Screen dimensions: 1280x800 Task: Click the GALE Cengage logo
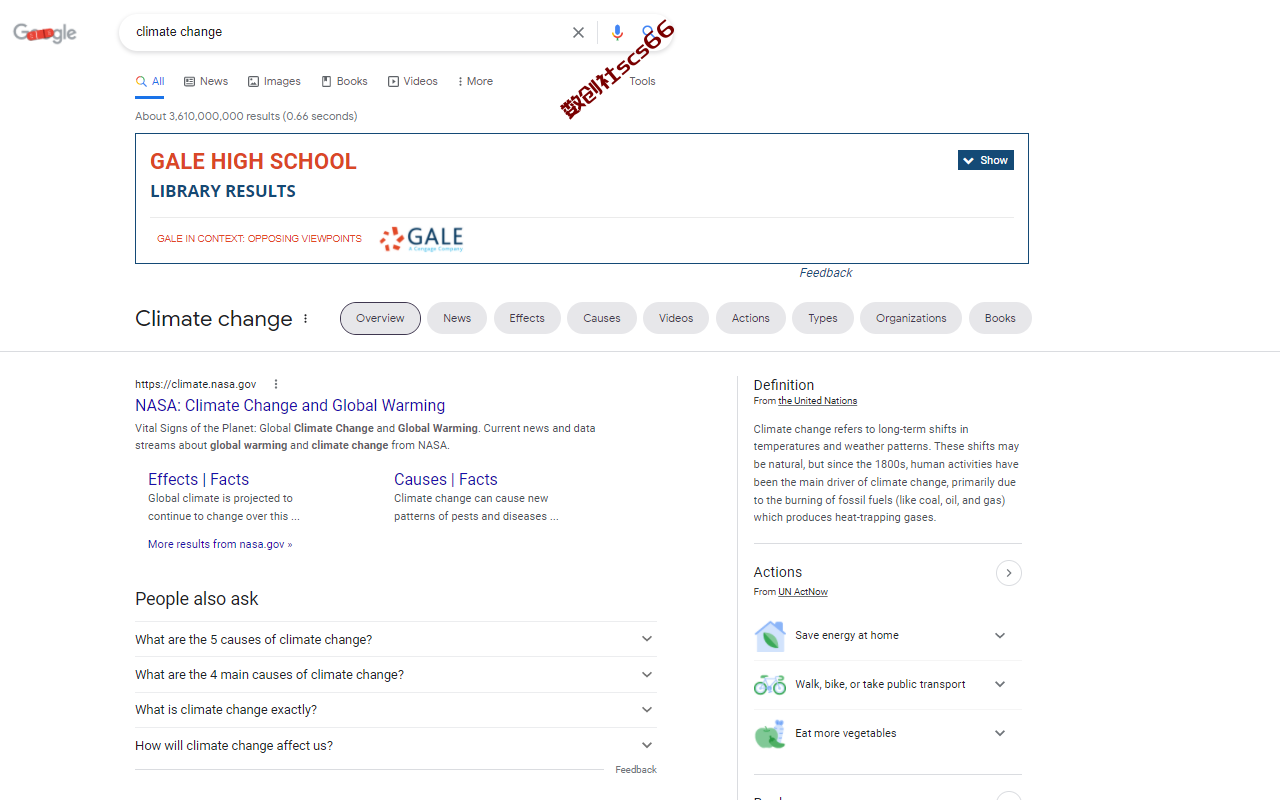[421, 239]
